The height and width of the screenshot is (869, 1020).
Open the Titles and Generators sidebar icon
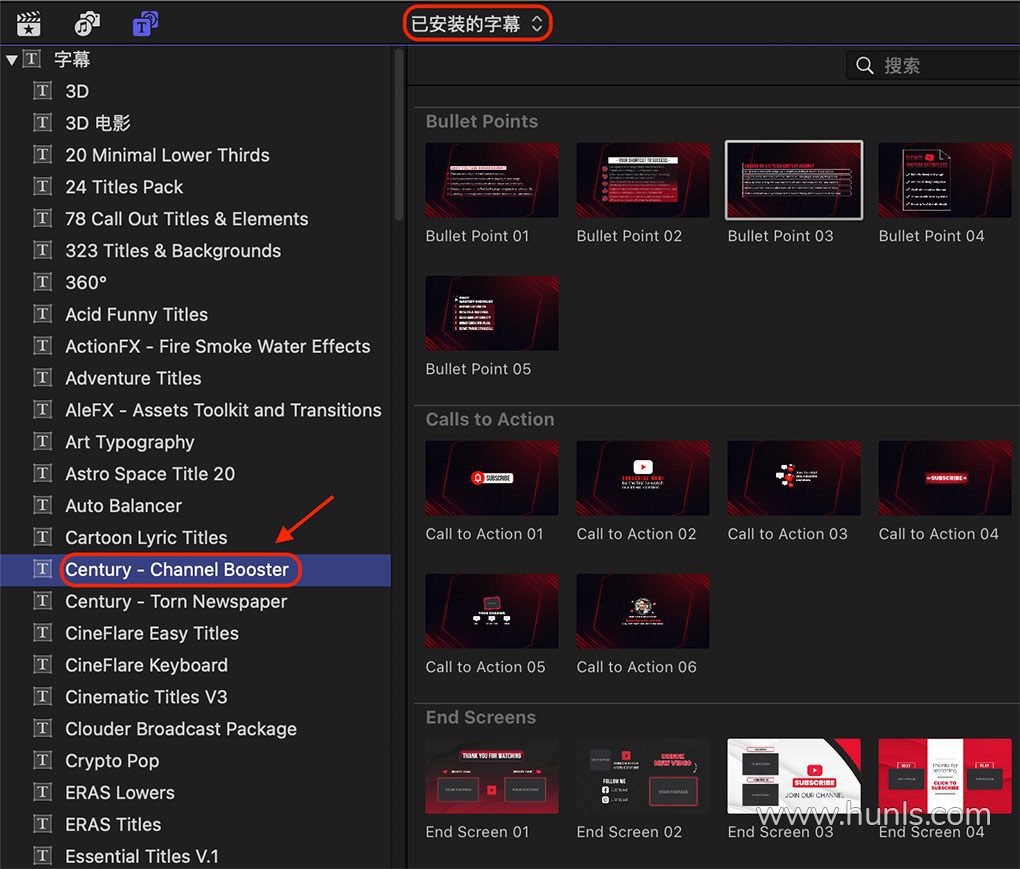[x=146, y=24]
